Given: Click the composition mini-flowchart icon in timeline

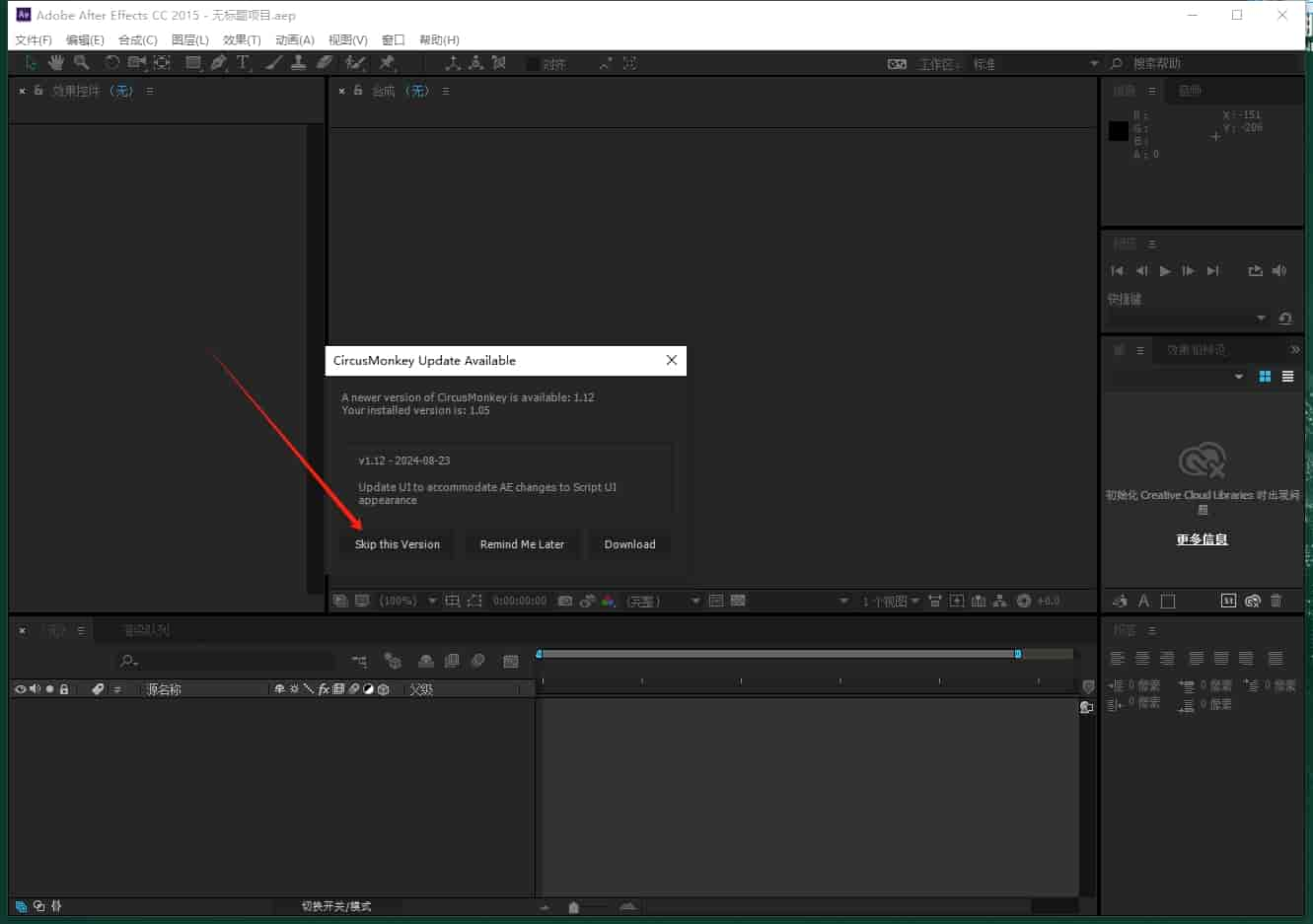Looking at the screenshot, I should coord(359,662).
